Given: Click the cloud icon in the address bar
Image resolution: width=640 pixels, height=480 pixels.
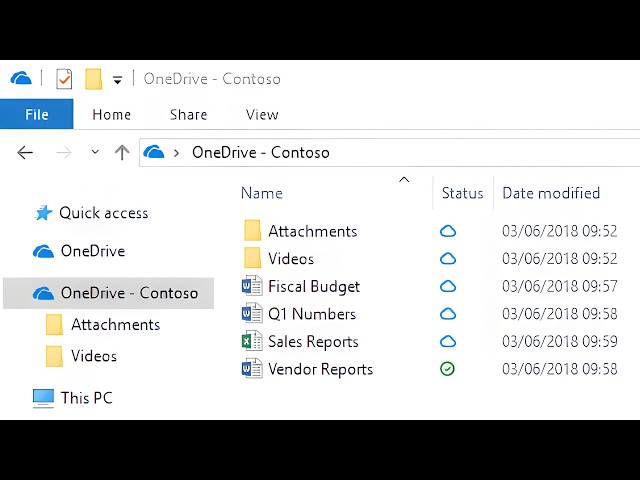Looking at the screenshot, I should [x=154, y=152].
